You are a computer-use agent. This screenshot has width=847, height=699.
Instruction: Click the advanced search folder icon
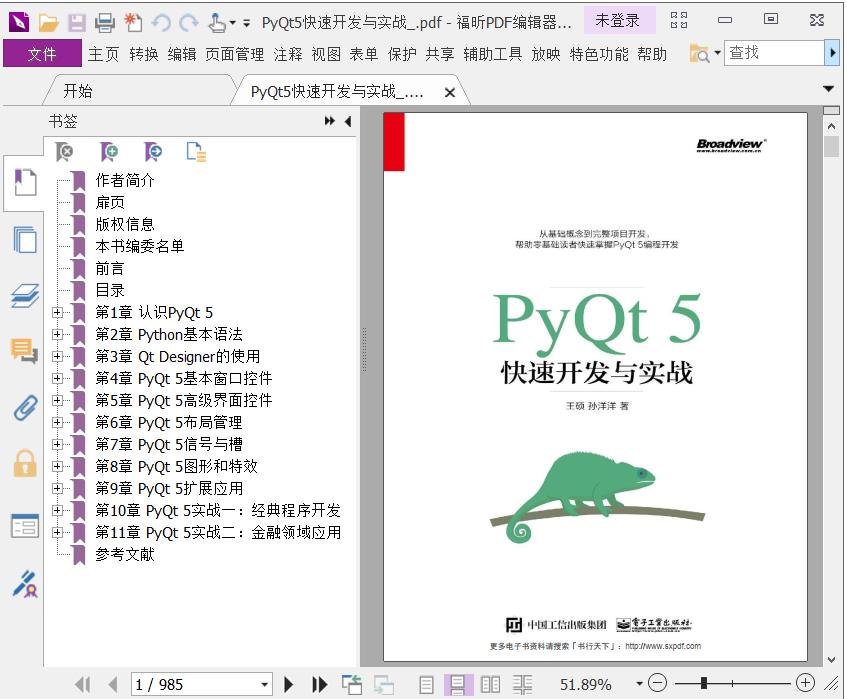click(700, 53)
